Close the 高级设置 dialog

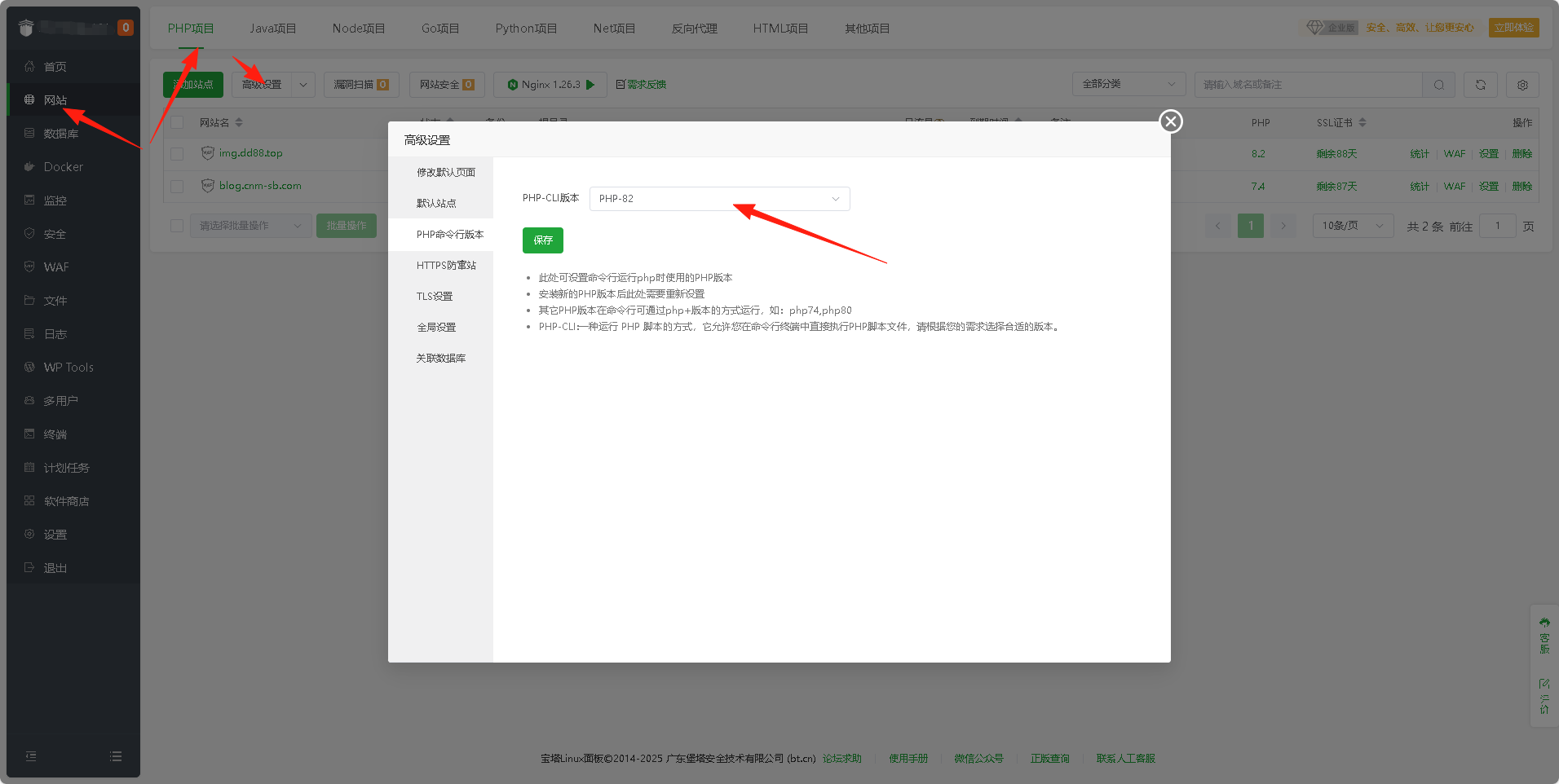1171,121
